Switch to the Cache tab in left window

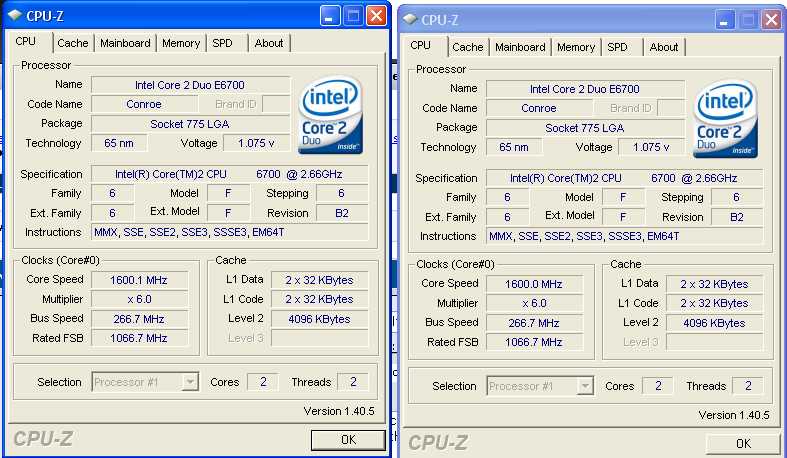click(x=73, y=43)
